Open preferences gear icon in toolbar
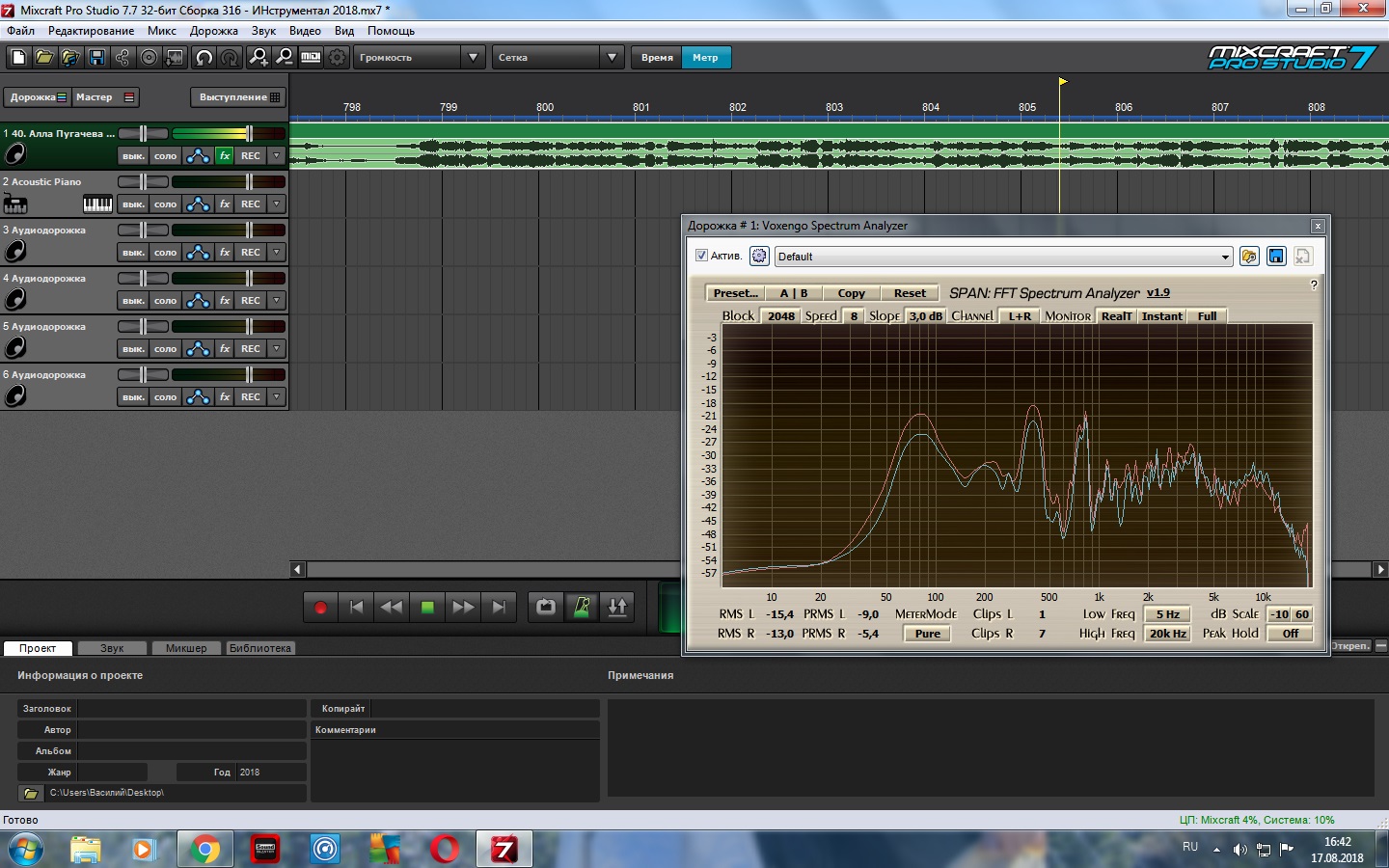The image size is (1389, 868). (x=337, y=58)
